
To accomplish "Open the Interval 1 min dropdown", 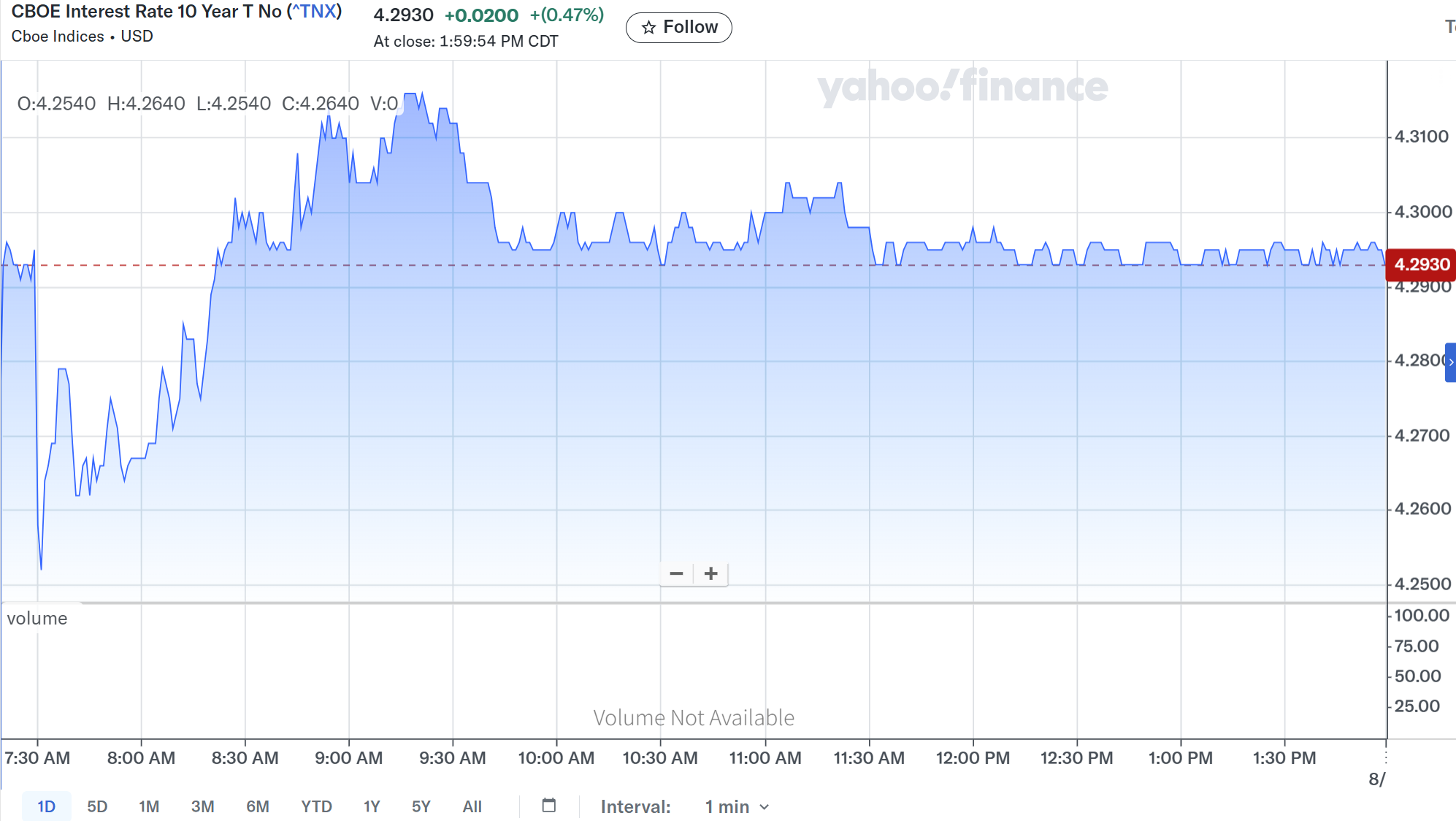I will click(737, 806).
